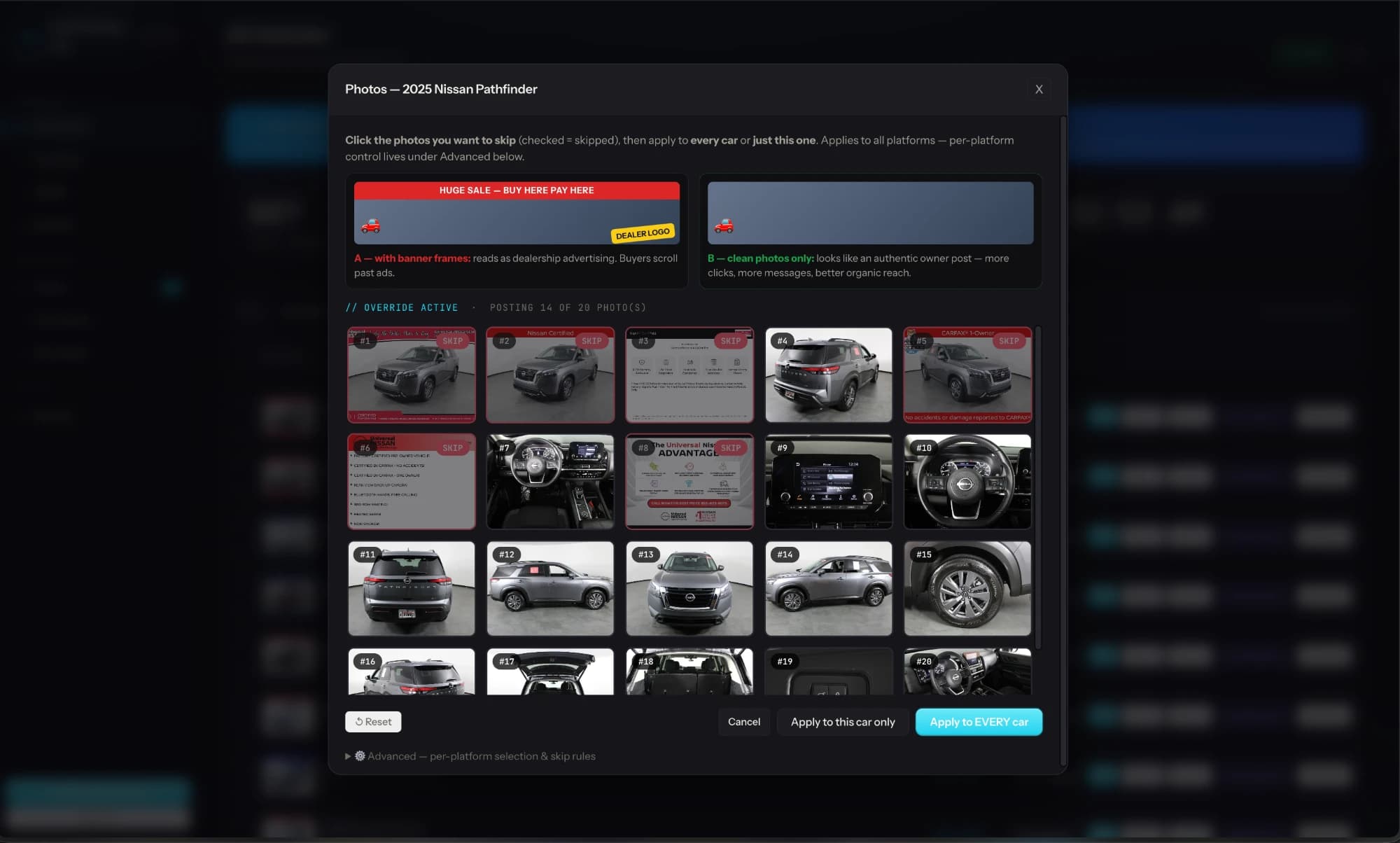Click the Reset button
This screenshot has width=1400, height=843.
pyautogui.click(x=373, y=722)
